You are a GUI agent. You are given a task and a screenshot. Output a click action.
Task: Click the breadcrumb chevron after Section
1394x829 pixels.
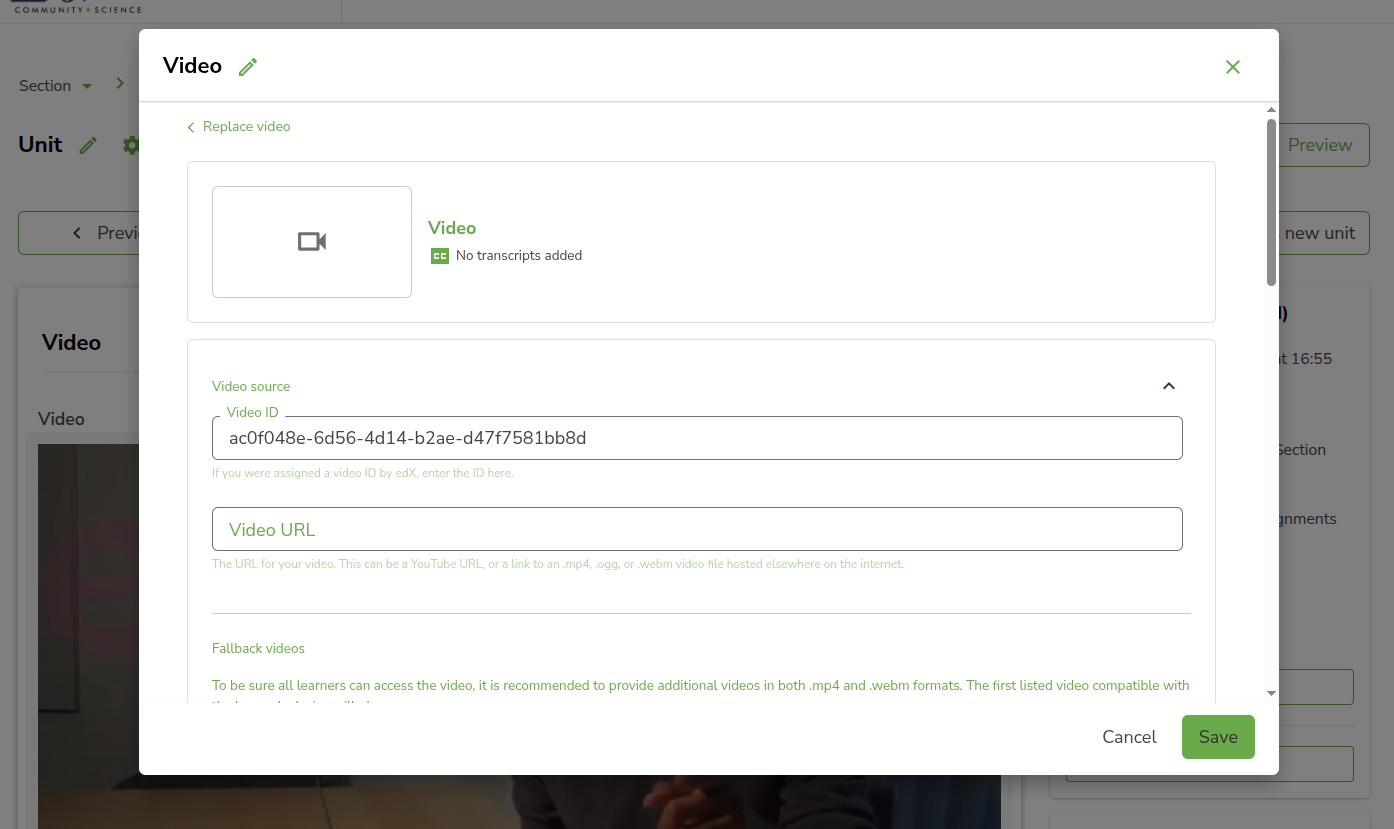(120, 84)
